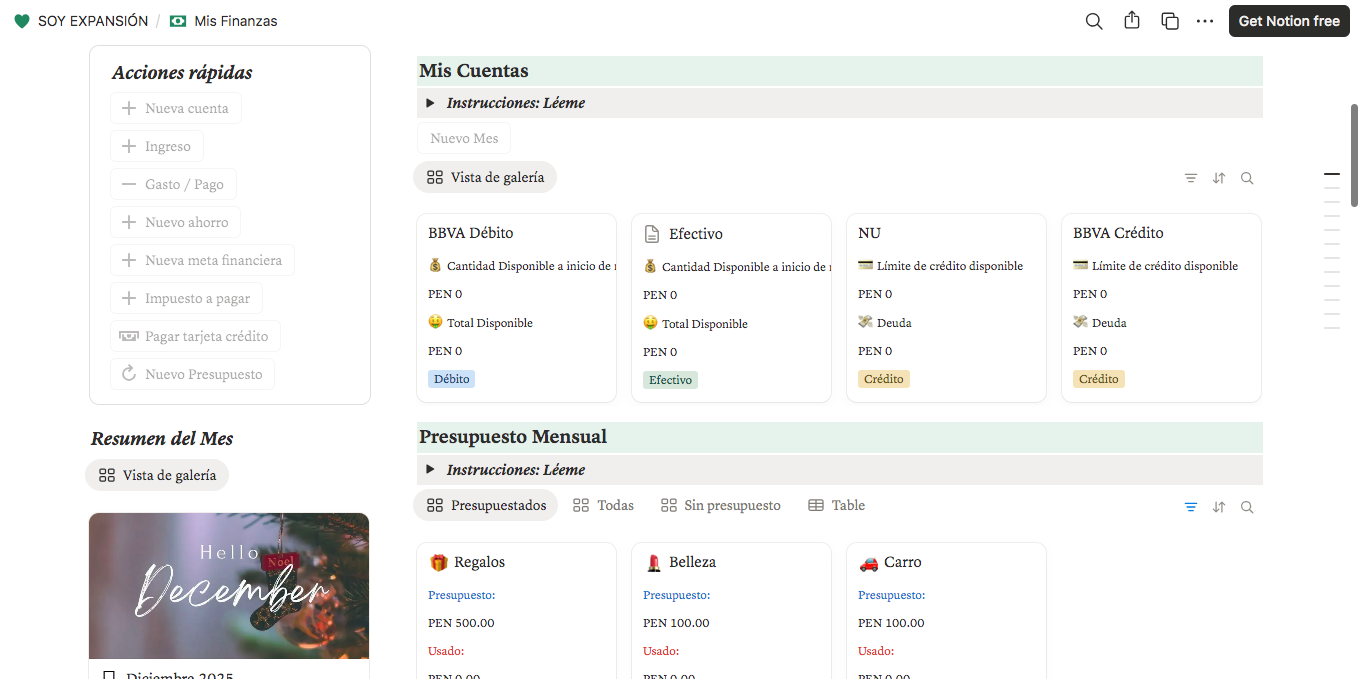Viewport: 1360px width, 679px height.
Task: Click the Get Notion free button
Action: click(1288, 21)
